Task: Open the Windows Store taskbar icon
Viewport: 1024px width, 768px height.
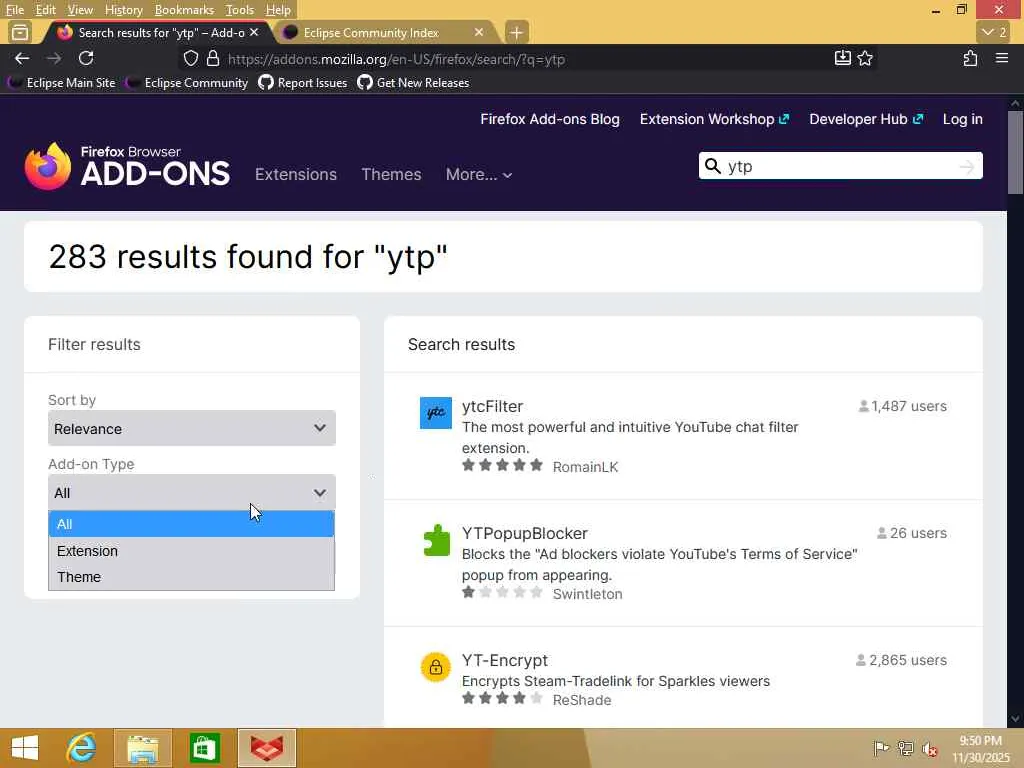Action: point(204,748)
